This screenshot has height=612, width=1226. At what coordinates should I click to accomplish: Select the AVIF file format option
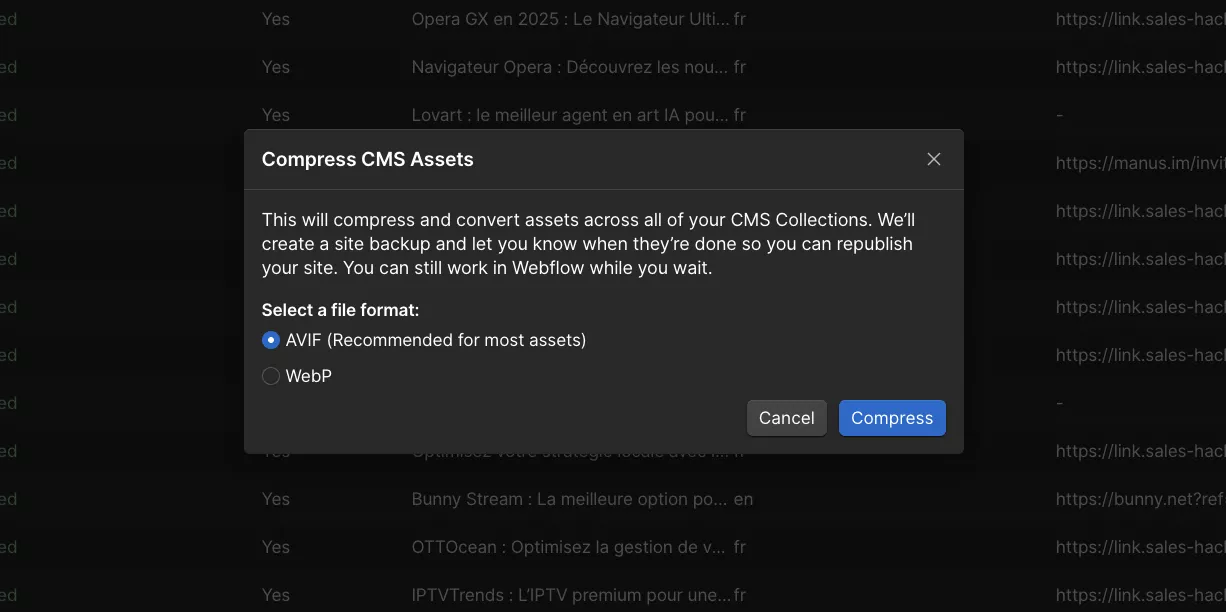click(270, 340)
